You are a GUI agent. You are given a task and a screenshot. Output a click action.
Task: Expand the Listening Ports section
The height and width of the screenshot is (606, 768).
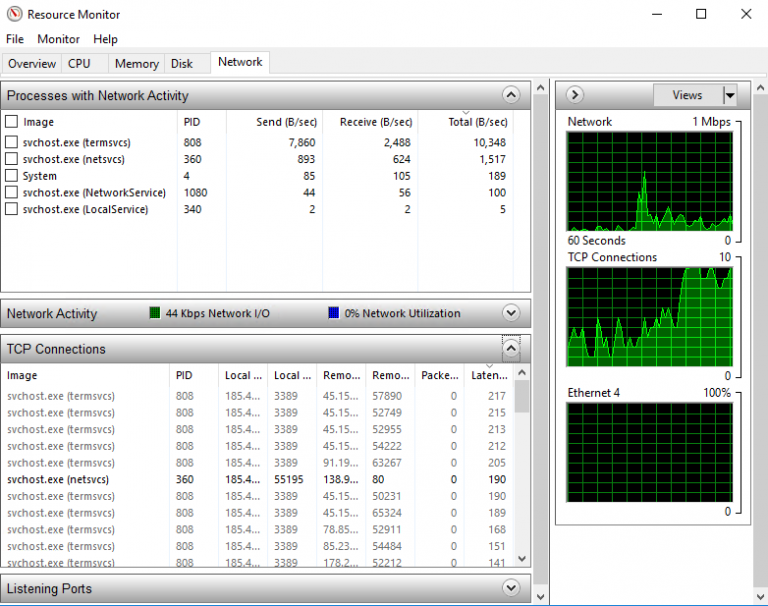click(x=511, y=588)
